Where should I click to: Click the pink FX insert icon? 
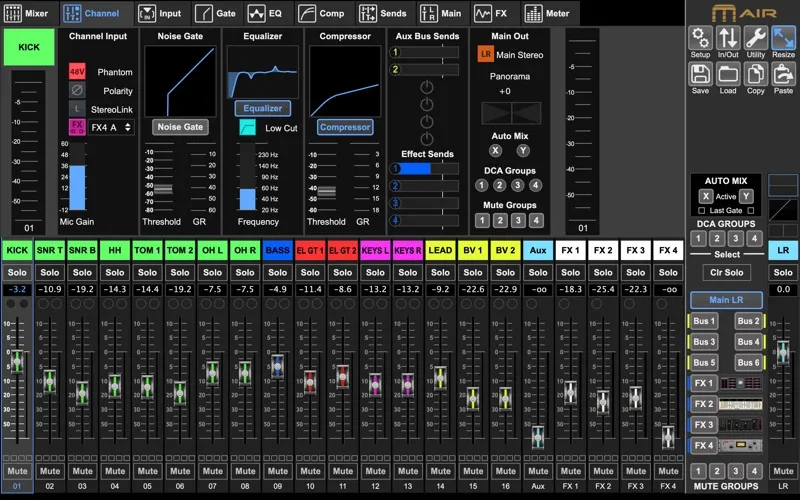pyautogui.click(x=77, y=127)
